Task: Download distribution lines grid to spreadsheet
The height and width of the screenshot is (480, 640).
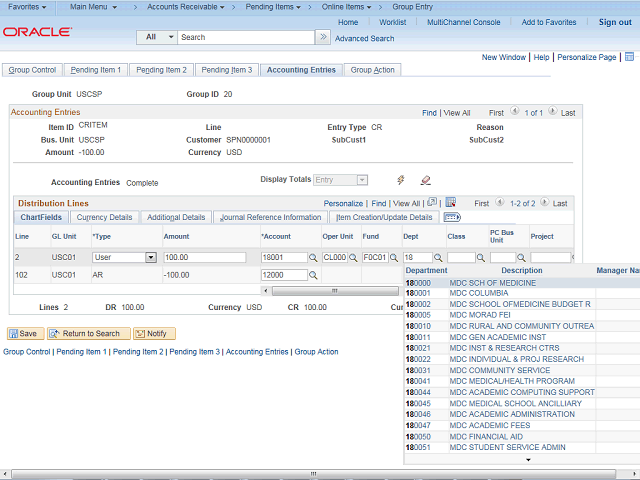Action: point(450,202)
